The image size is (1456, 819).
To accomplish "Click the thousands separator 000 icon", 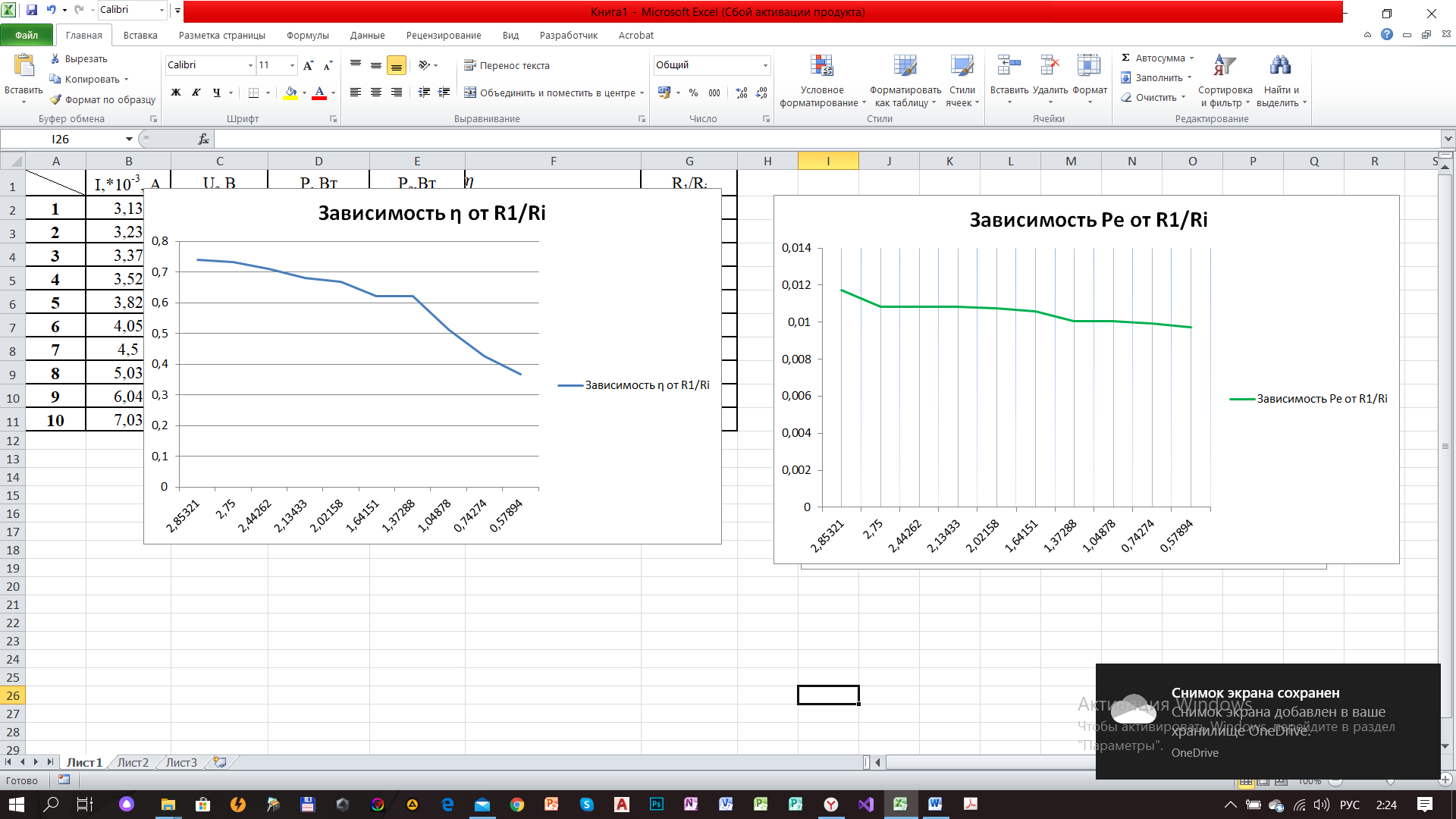I will point(714,93).
